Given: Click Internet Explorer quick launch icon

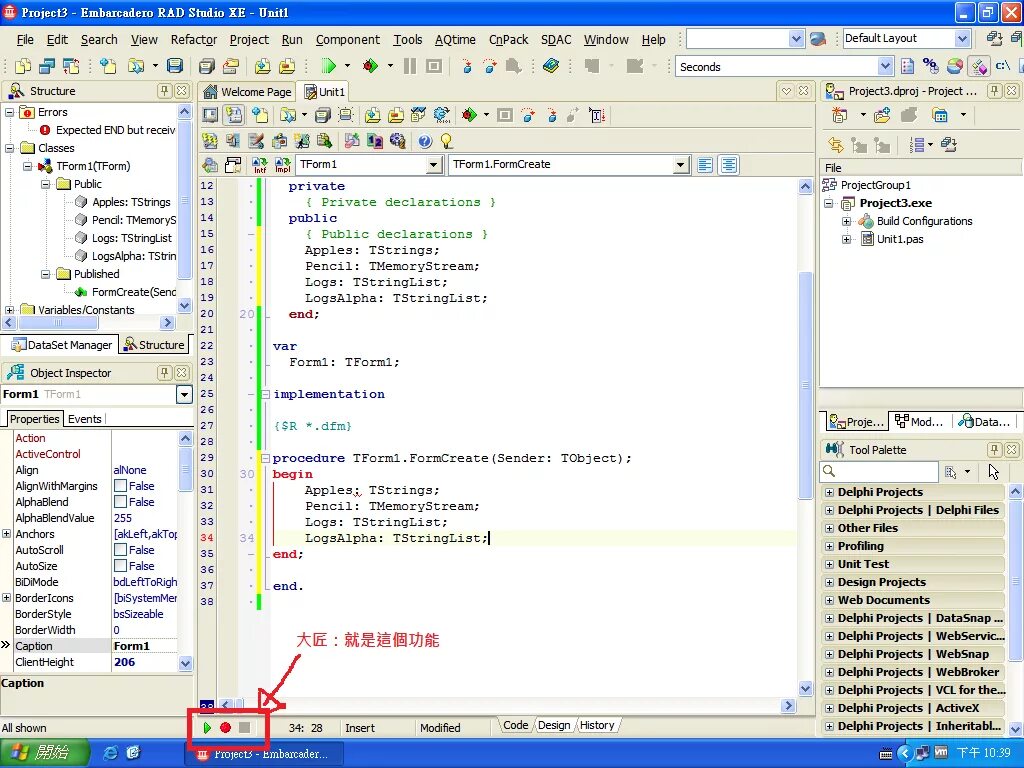Looking at the screenshot, I should tap(110, 752).
